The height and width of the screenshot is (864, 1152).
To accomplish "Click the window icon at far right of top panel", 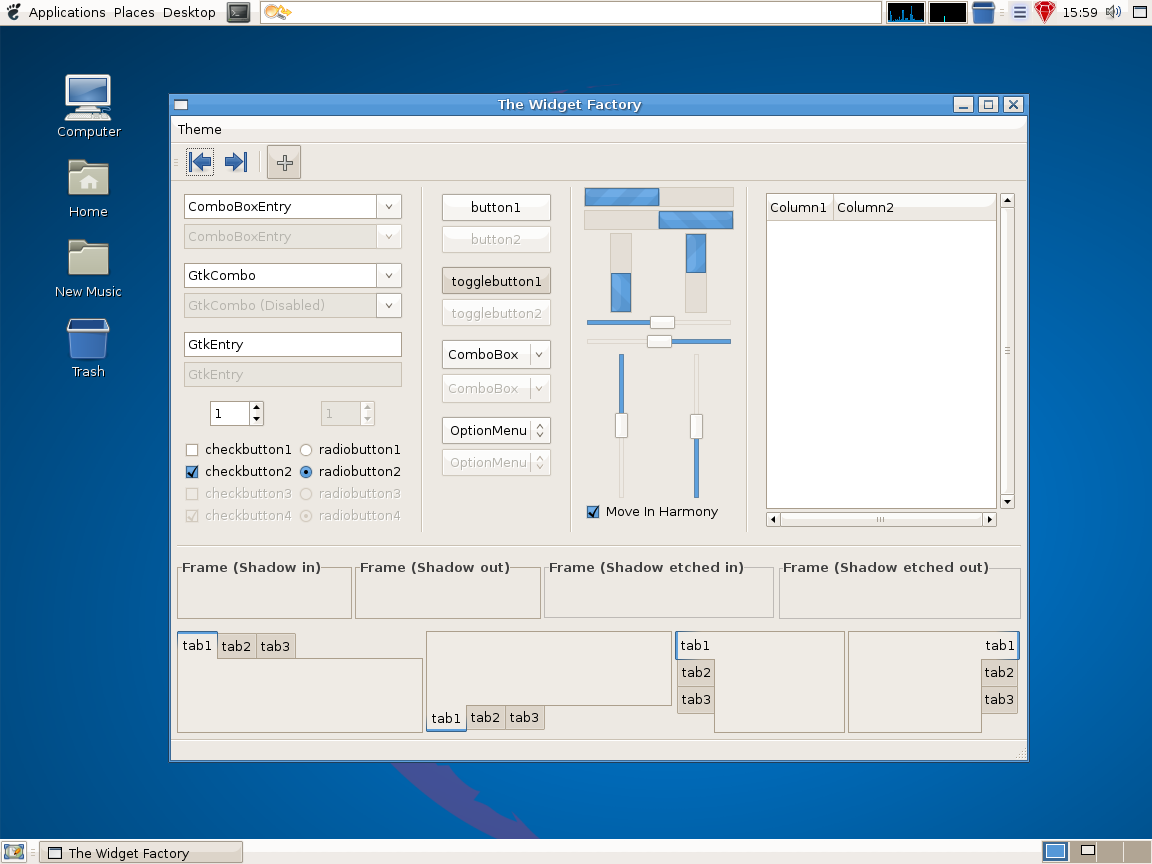I will coord(1140,12).
